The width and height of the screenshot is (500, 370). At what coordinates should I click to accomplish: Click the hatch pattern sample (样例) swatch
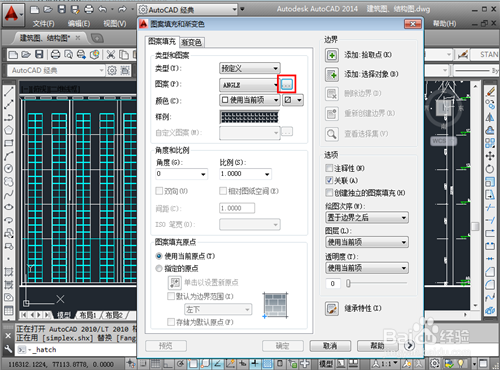pos(249,117)
